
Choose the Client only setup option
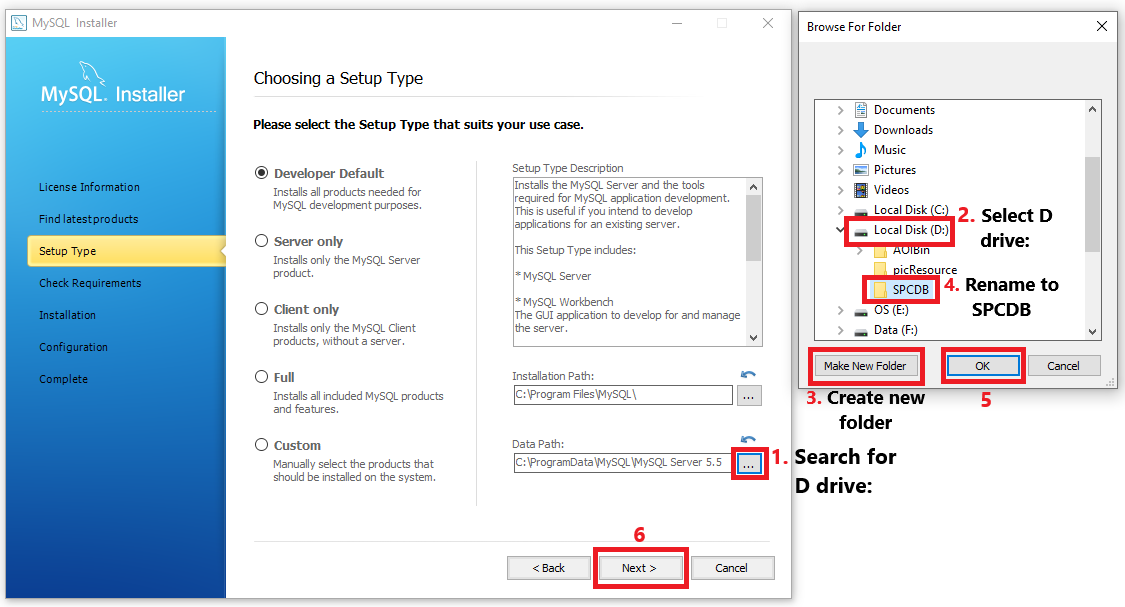[x=261, y=309]
